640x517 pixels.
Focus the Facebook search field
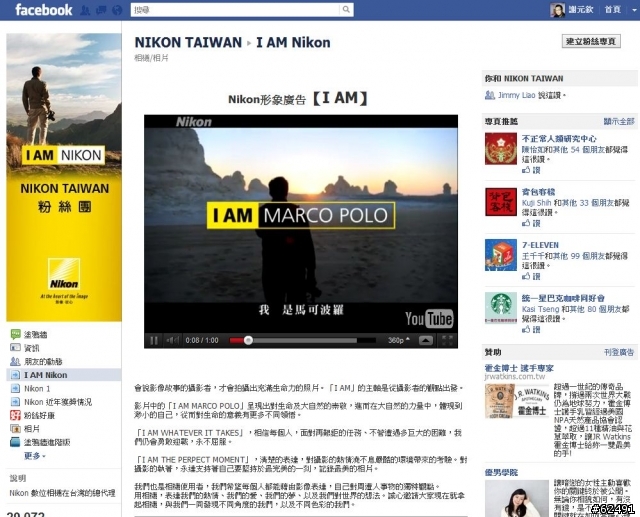coord(235,9)
